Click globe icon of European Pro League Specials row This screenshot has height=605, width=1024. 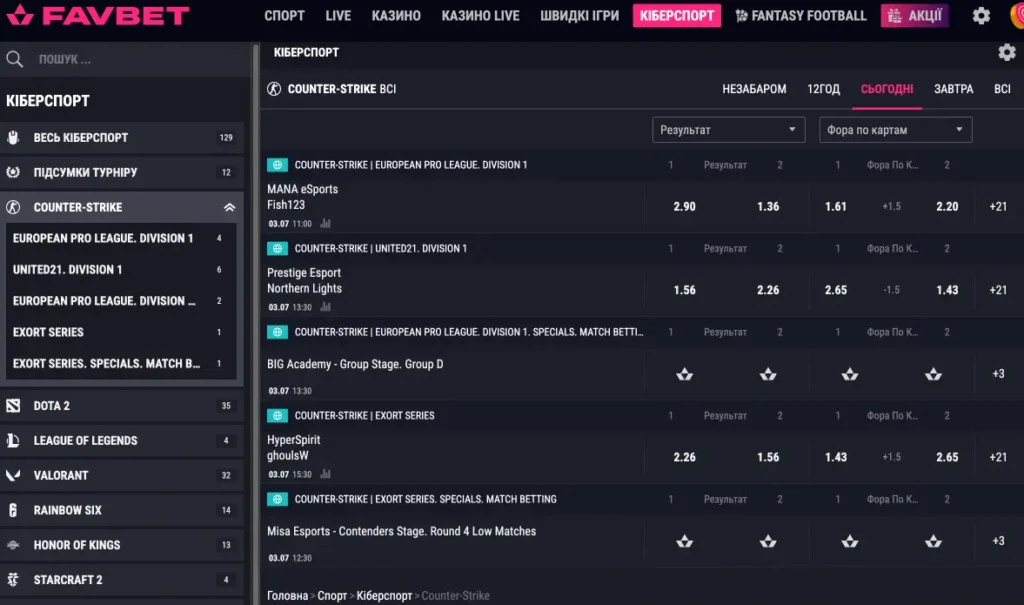(x=278, y=333)
